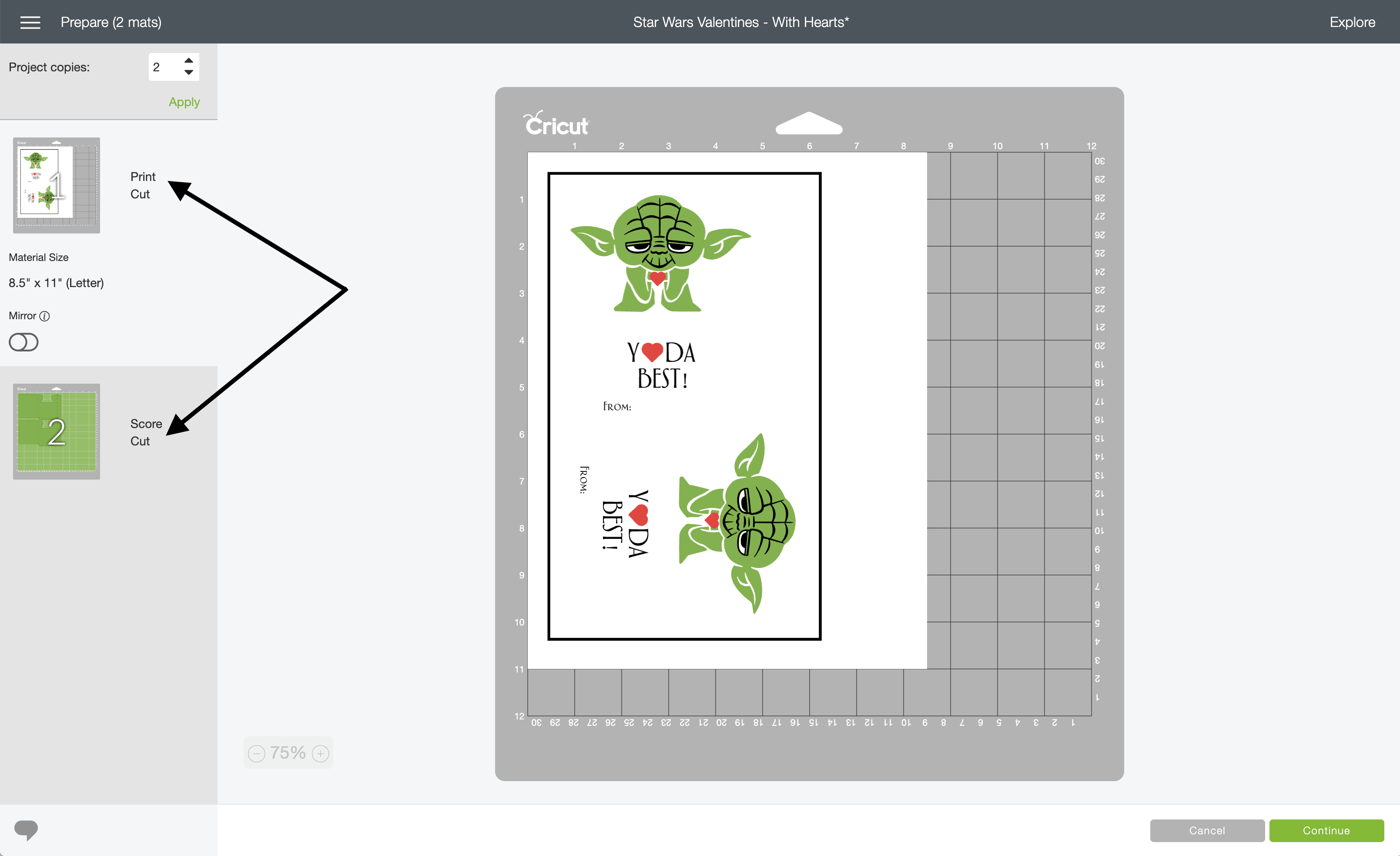This screenshot has width=1400, height=856.
Task: Click Apply for project copies
Action: click(184, 102)
